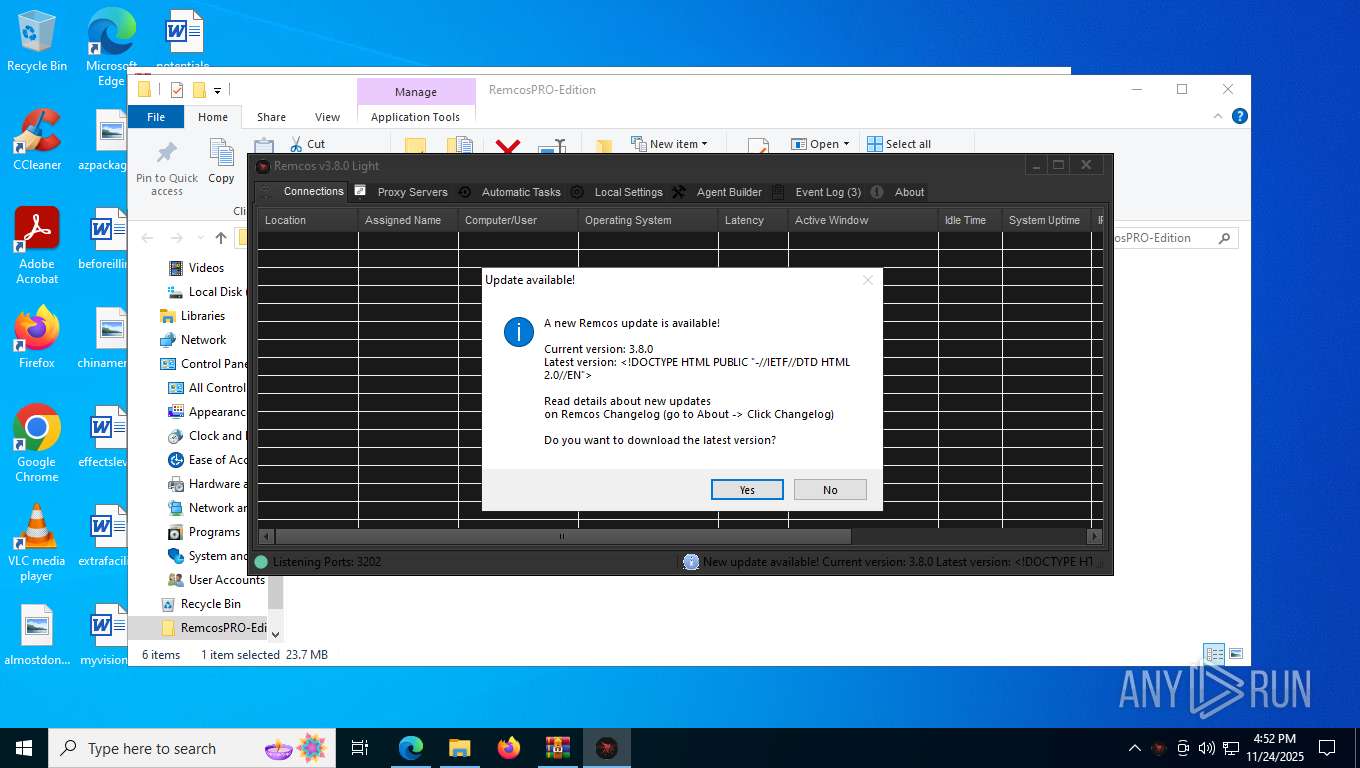Open Google Chrome desktop shortcut
The image size is (1360, 768).
click(x=37, y=444)
